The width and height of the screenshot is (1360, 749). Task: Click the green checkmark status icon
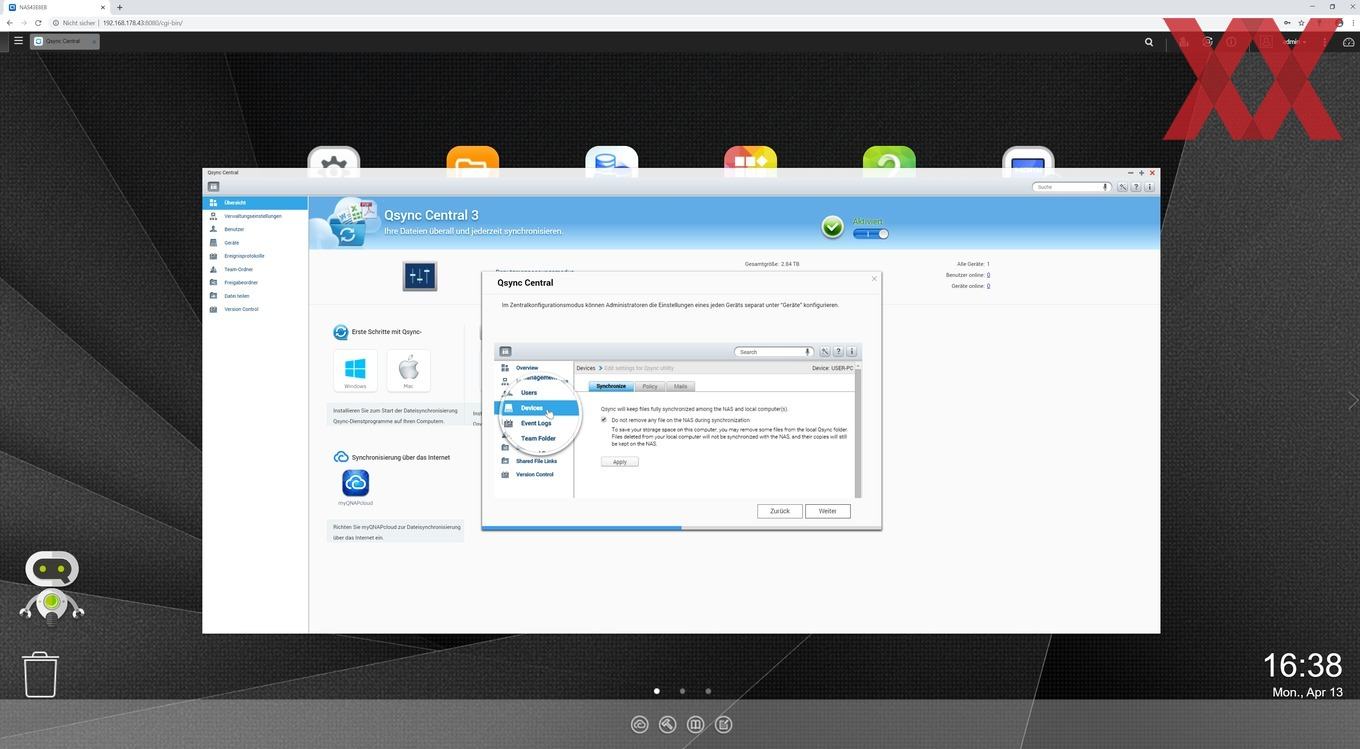click(833, 228)
